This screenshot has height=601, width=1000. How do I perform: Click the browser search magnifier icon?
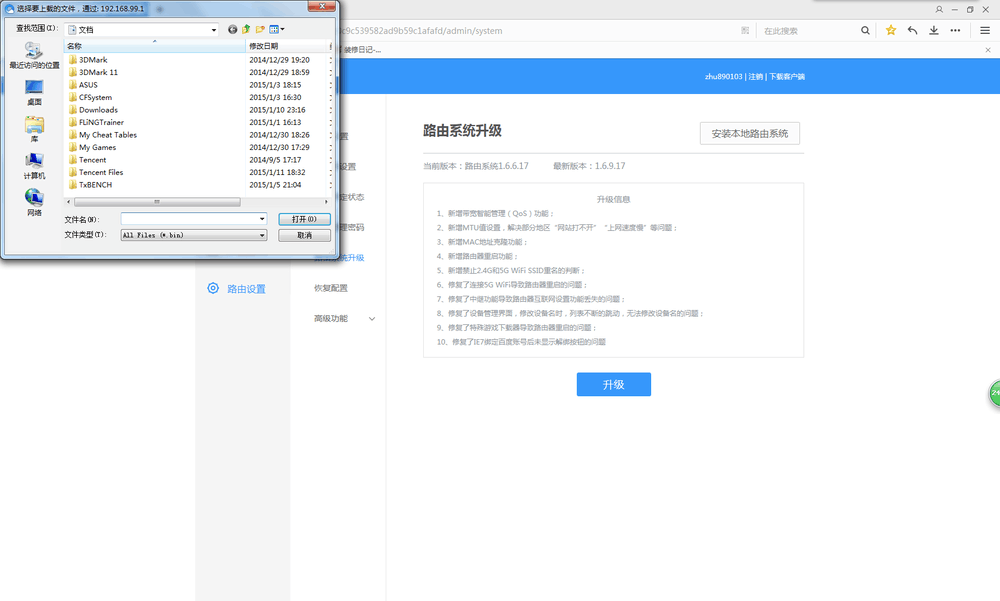point(865,30)
